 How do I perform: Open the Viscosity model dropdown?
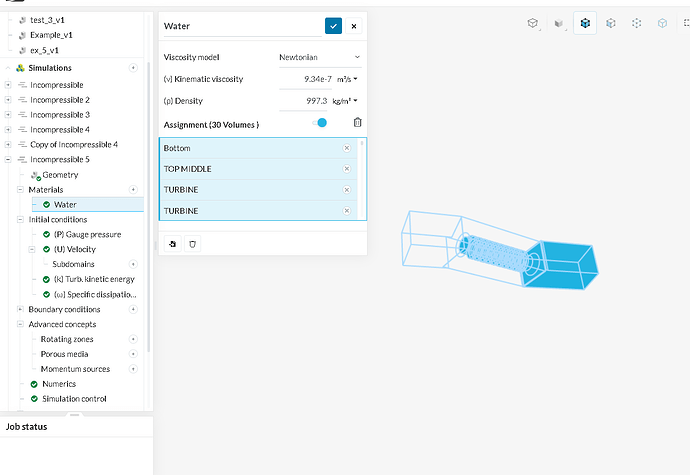[x=320, y=57]
